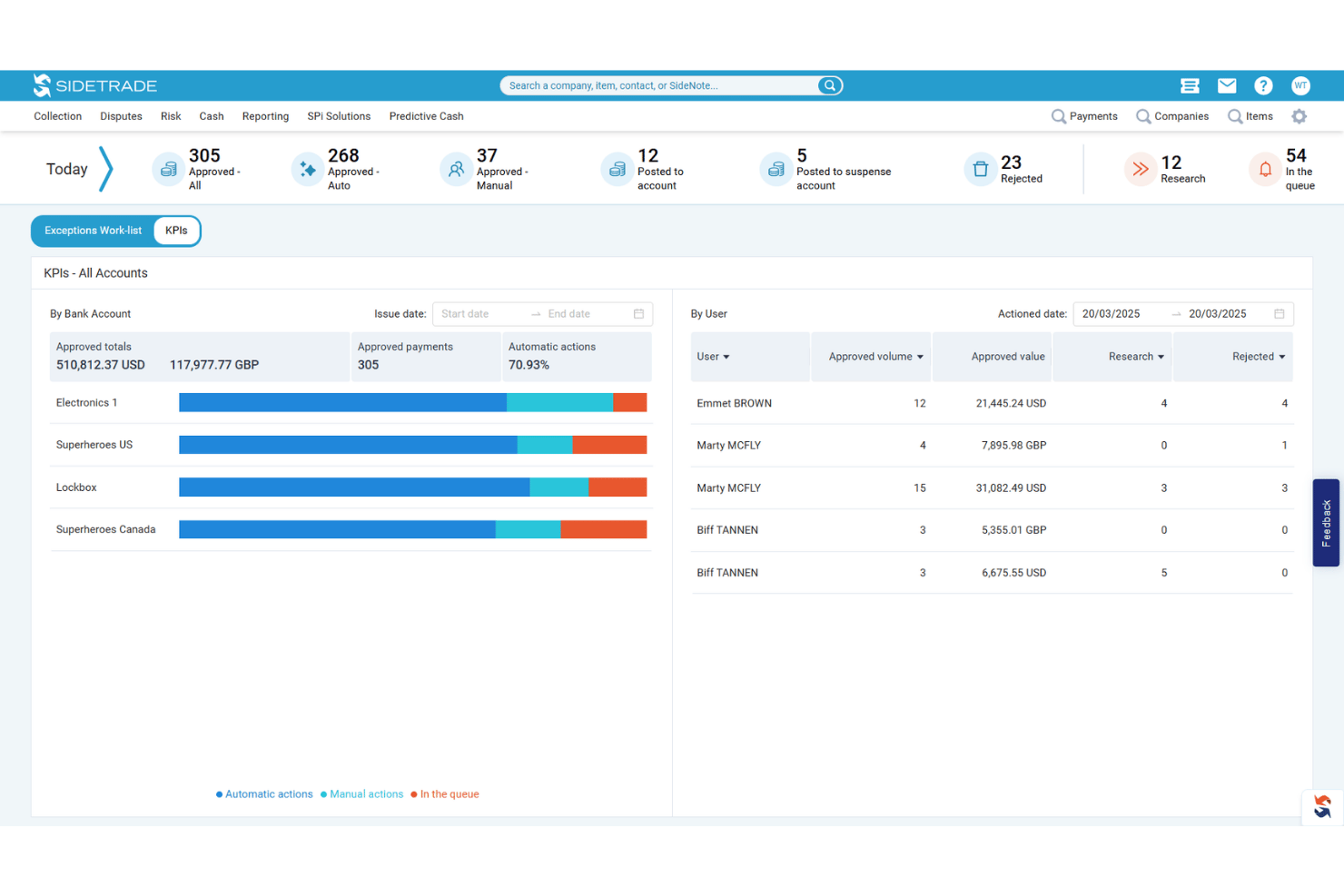Toggle Automatic actions legend item
The width and height of the screenshot is (1344, 896).
264,794
